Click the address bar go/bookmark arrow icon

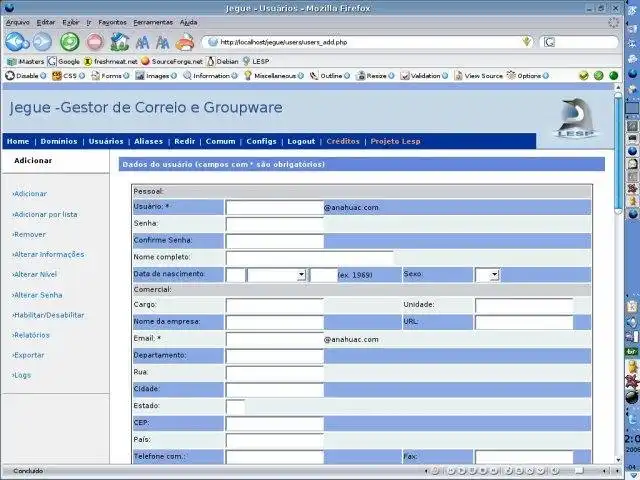[527, 42]
